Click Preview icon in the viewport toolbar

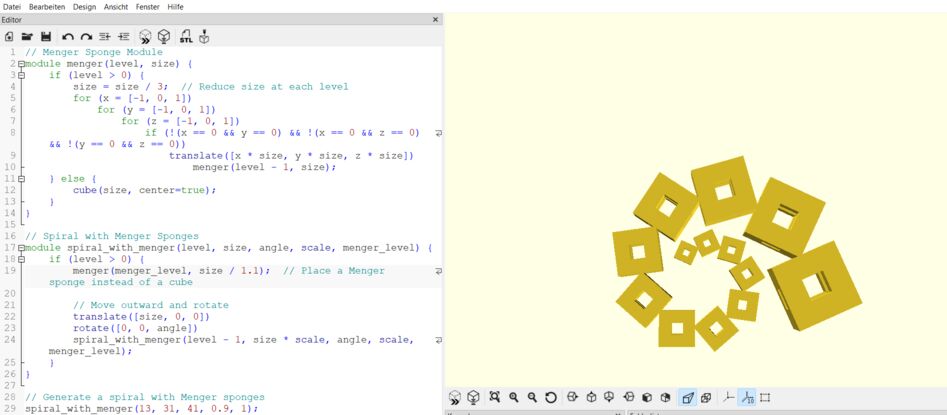455,397
